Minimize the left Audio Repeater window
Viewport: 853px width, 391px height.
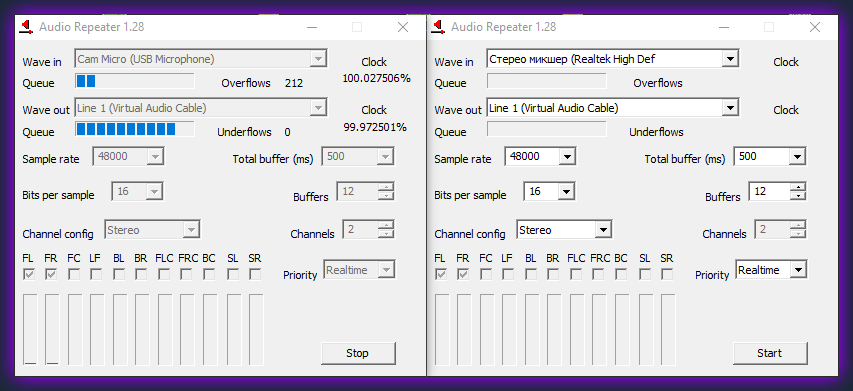pos(312,27)
